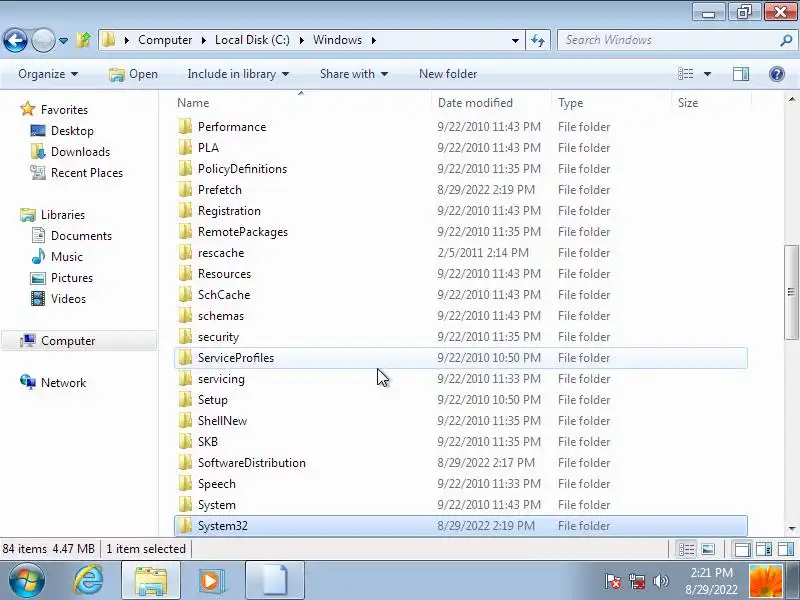Focus the Search Windows field
This screenshot has width=800, height=600.
[668, 40]
